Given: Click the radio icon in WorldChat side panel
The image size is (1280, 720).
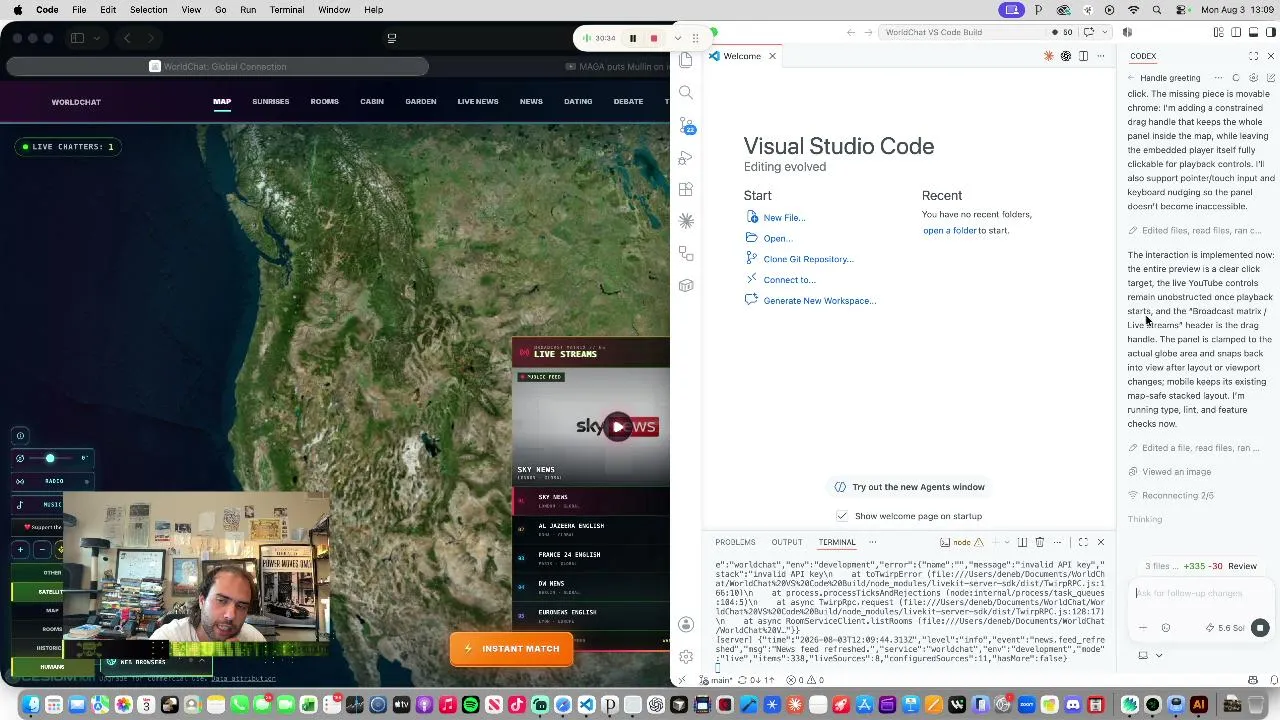Looking at the screenshot, I should [x=20, y=481].
